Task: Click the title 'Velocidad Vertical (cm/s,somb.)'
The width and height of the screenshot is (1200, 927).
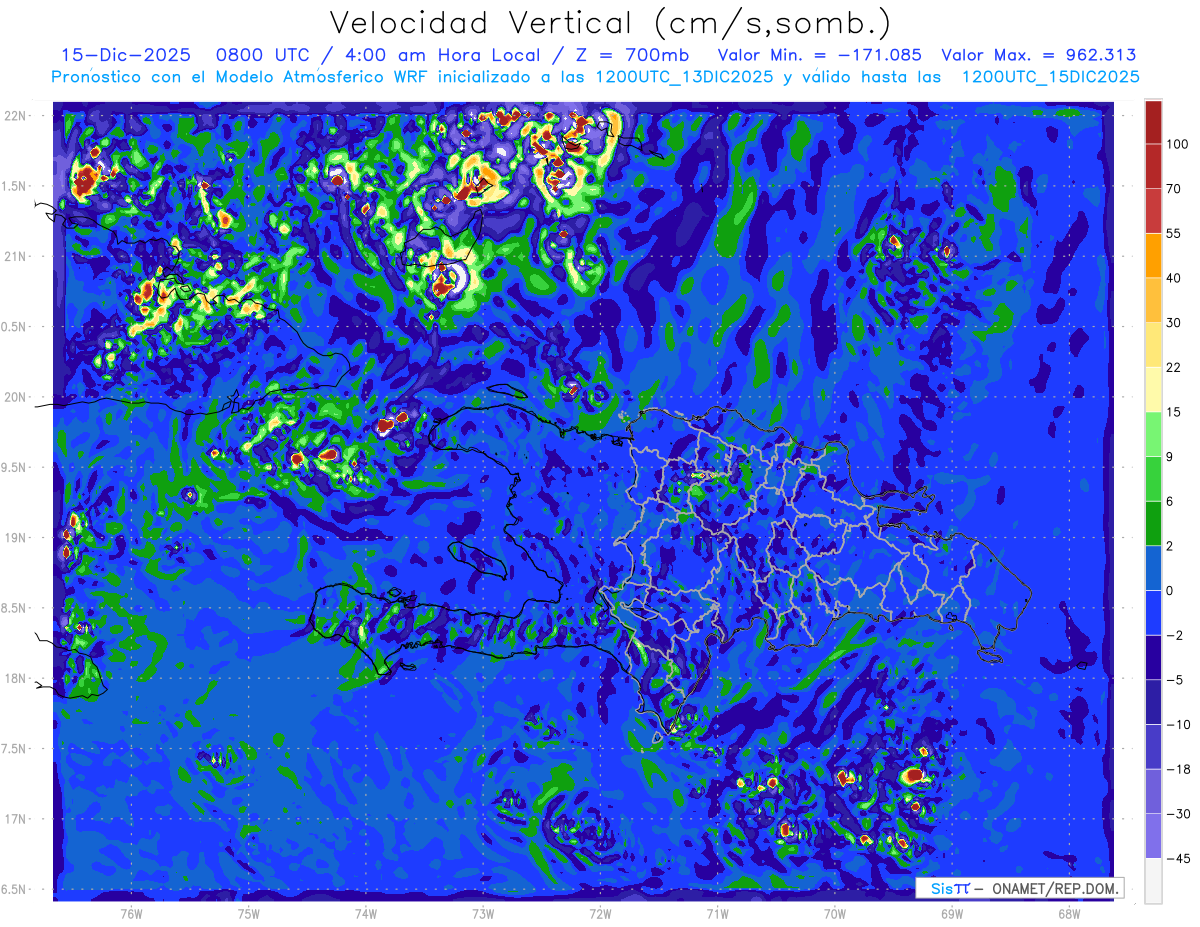Action: [609, 23]
